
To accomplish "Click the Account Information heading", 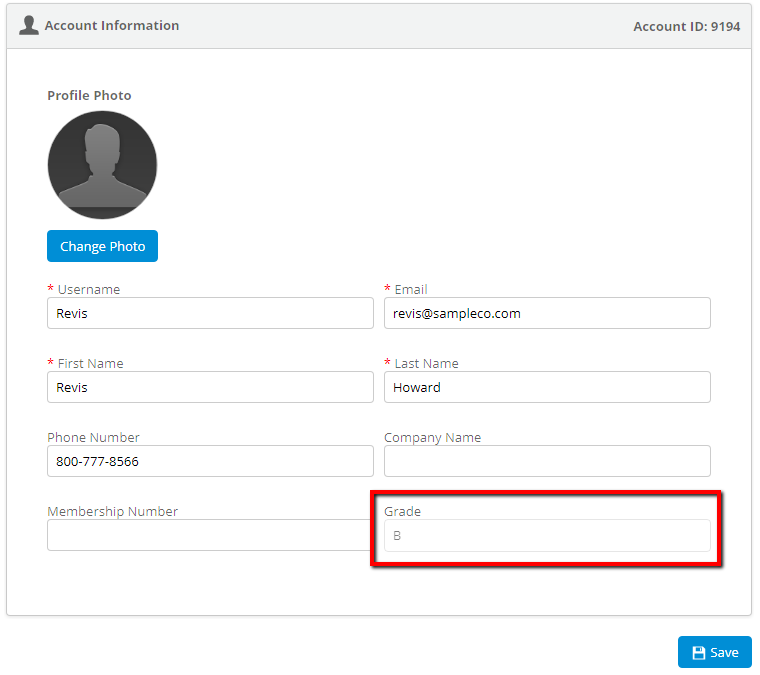I will (x=112, y=25).
